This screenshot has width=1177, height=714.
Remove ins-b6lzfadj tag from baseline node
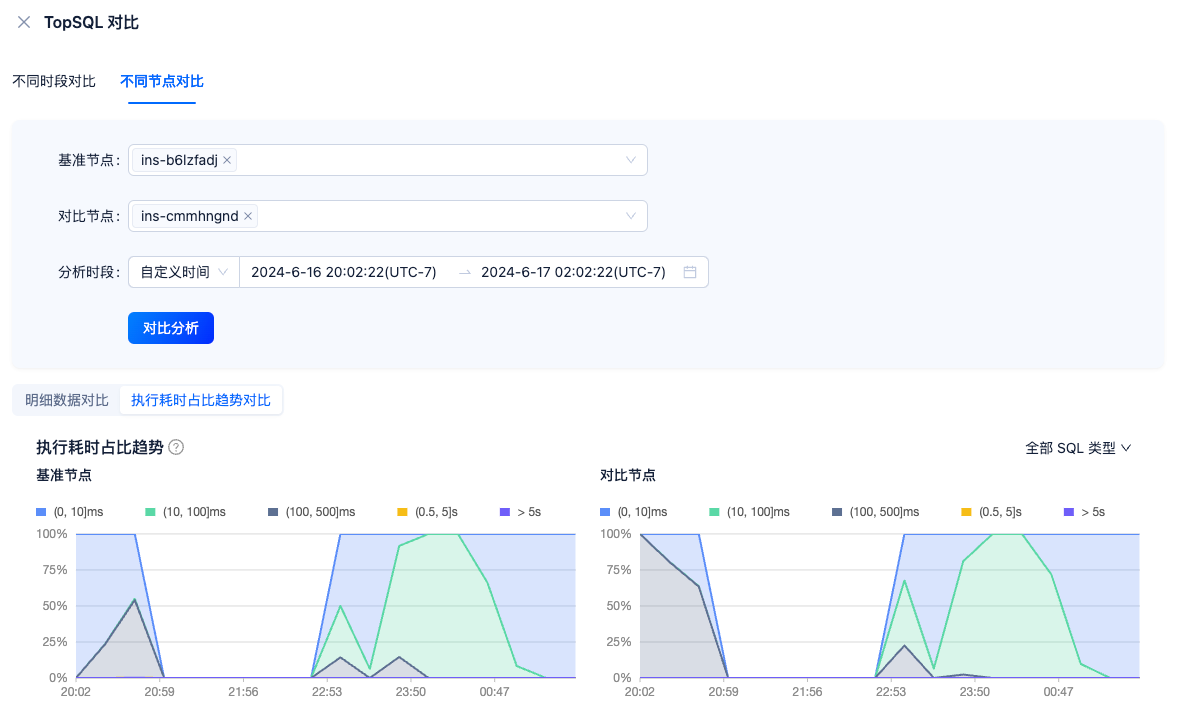227,160
